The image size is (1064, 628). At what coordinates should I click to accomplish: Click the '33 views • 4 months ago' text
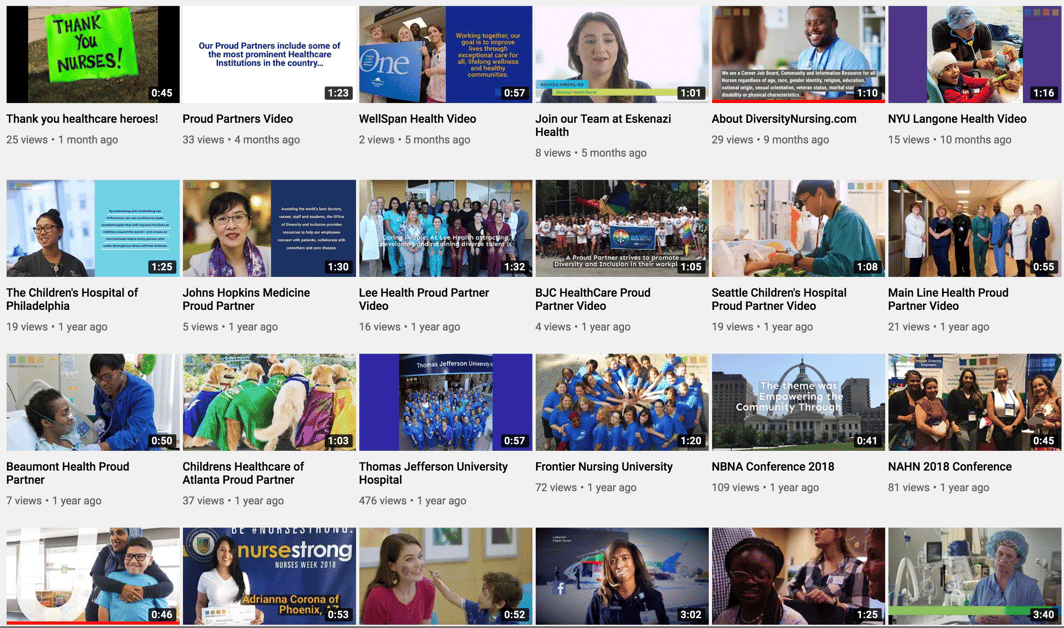(x=241, y=140)
